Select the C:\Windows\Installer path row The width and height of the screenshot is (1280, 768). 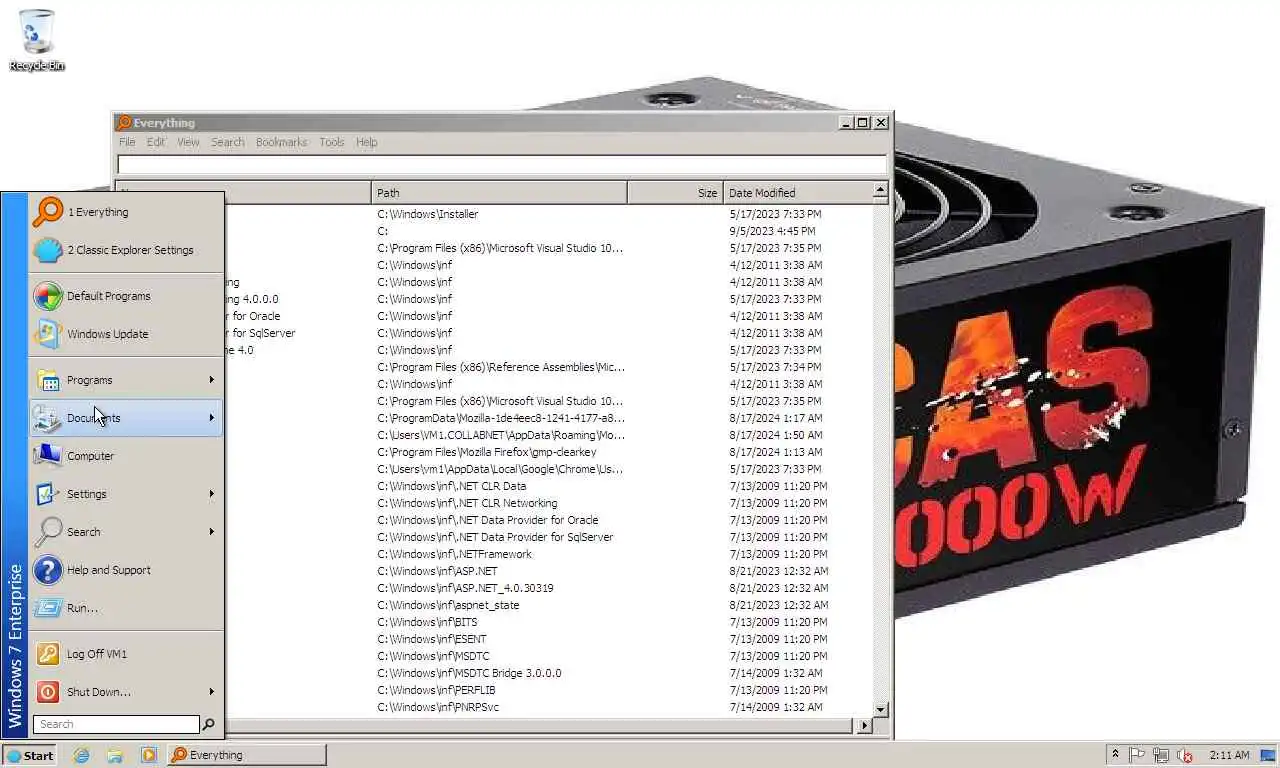click(427, 214)
